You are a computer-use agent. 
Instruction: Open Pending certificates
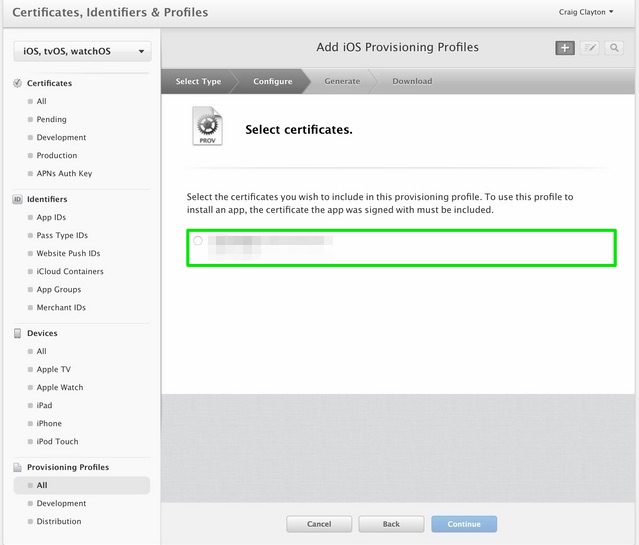point(51,119)
